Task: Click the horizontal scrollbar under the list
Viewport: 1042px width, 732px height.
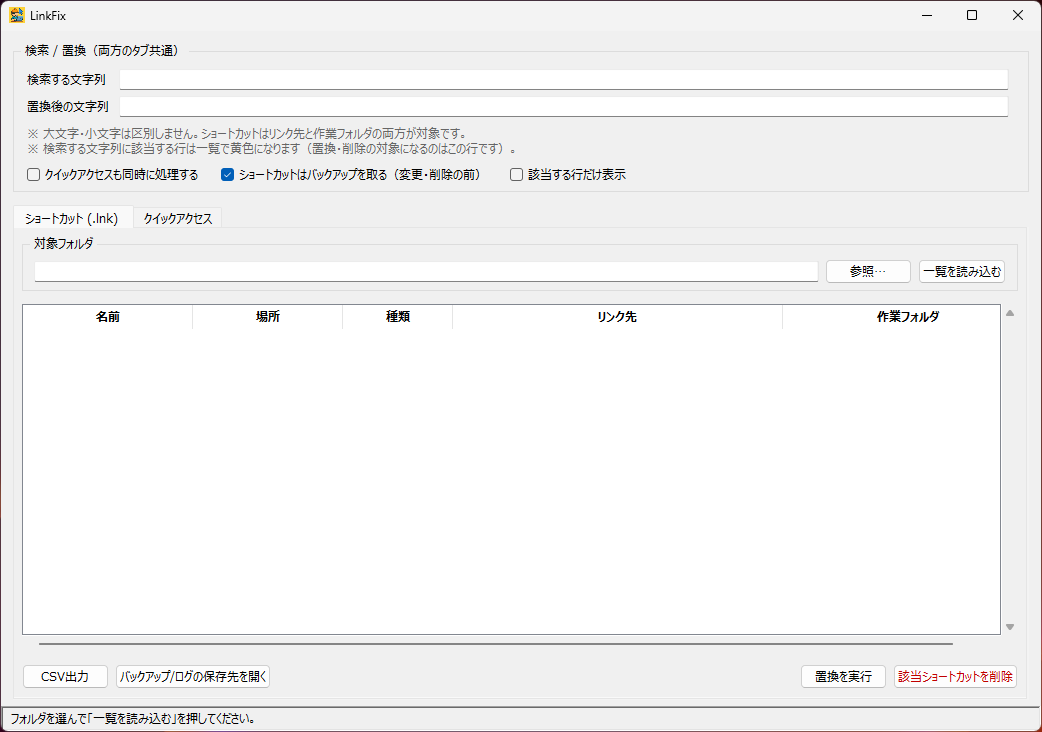Action: [496, 644]
